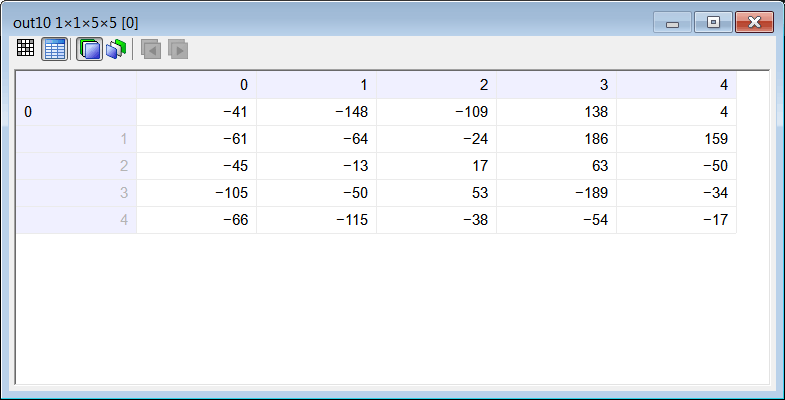This screenshot has height=400, width=785.
Task: Select row header 4
Action: coord(76,220)
